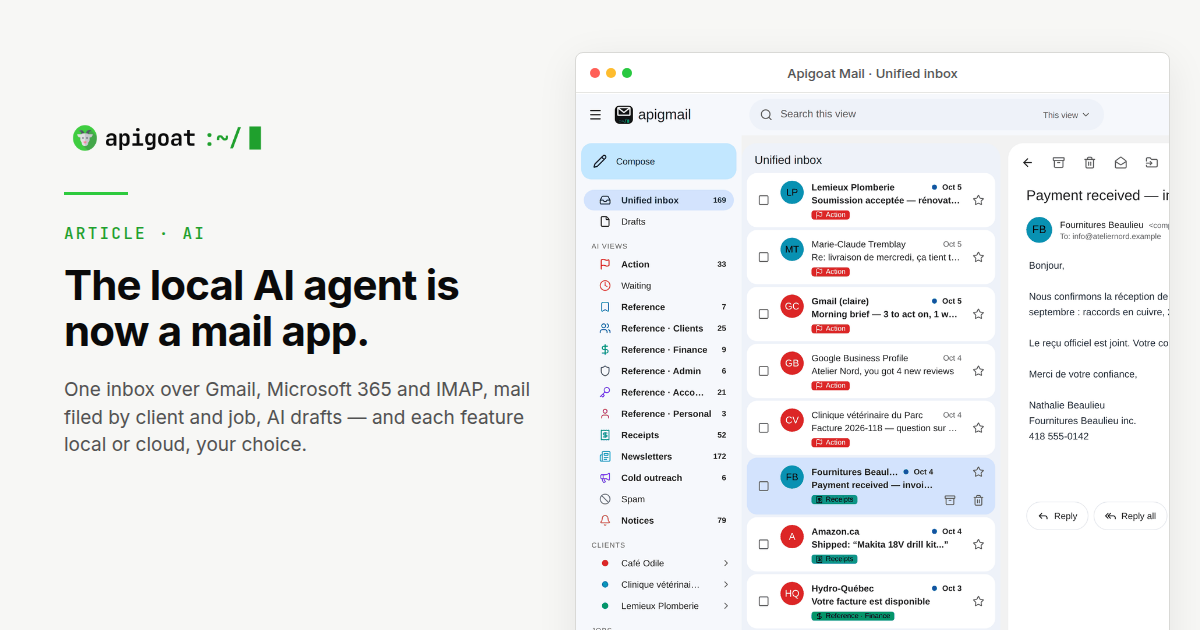The image size is (1200, 630).
Task: Click the apigoat goat logo on the left
Action: [x=85, y=138]
